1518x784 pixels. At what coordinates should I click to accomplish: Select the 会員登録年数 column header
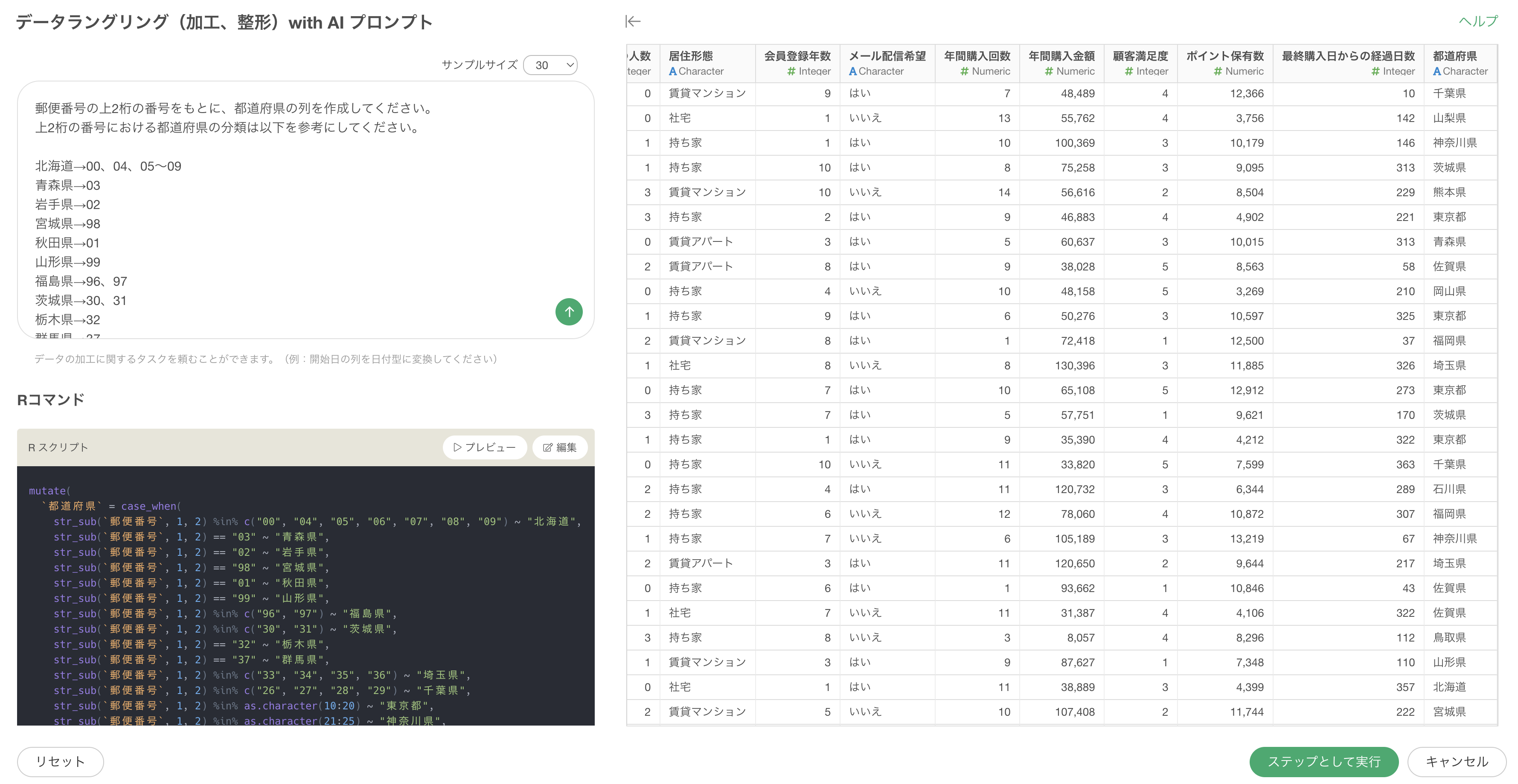[x=797, y=63]
